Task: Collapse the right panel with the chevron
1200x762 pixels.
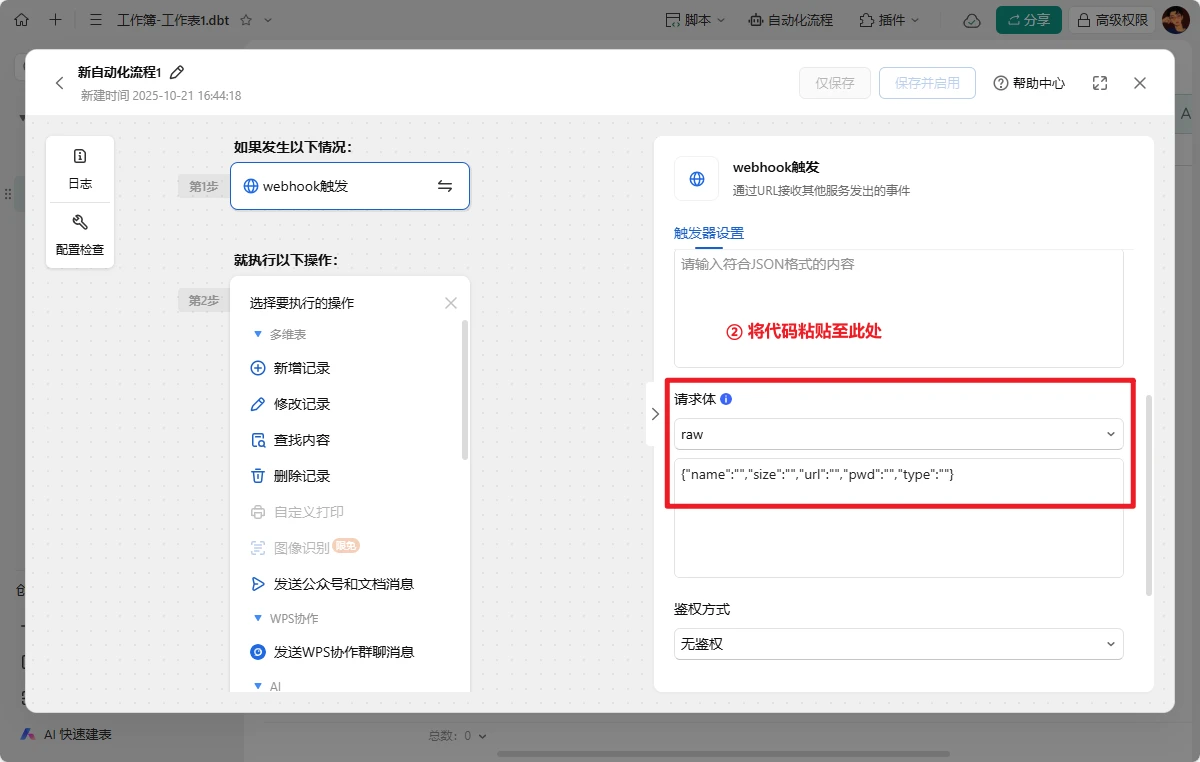Action: 655,413
